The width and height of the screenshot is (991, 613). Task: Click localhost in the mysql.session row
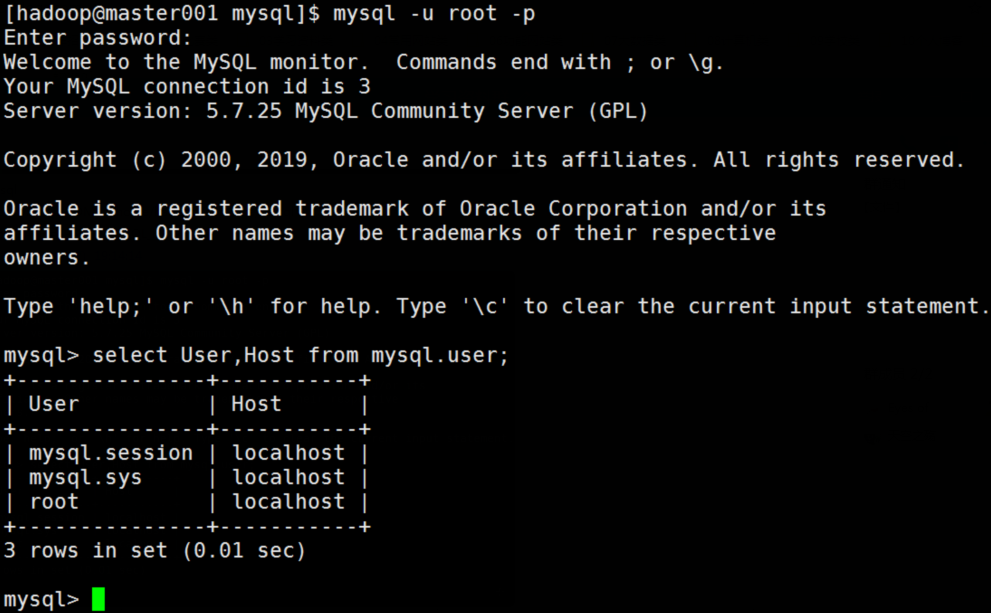click(288, 453)
